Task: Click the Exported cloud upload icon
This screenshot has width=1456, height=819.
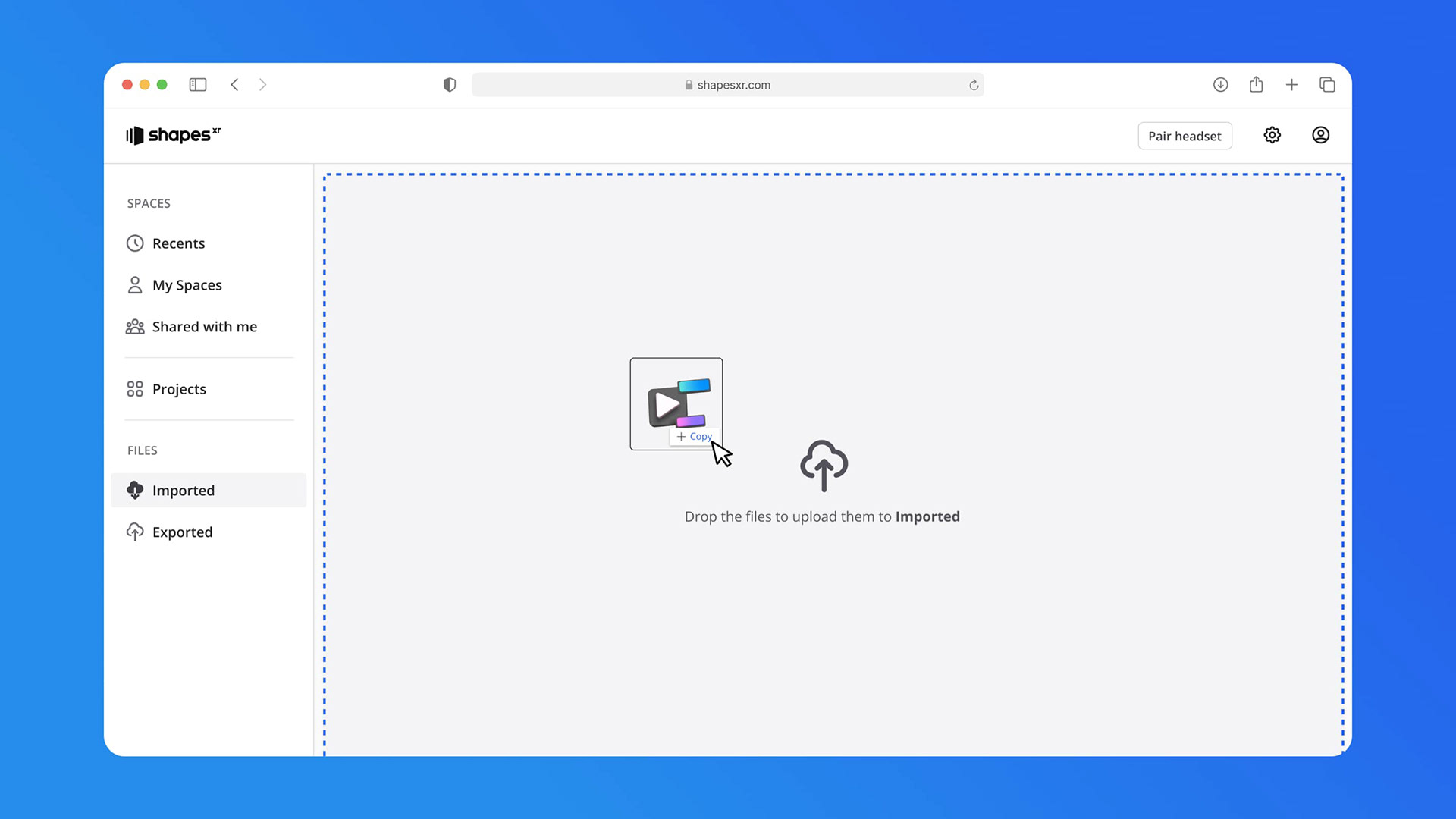Action: point(135,532)
